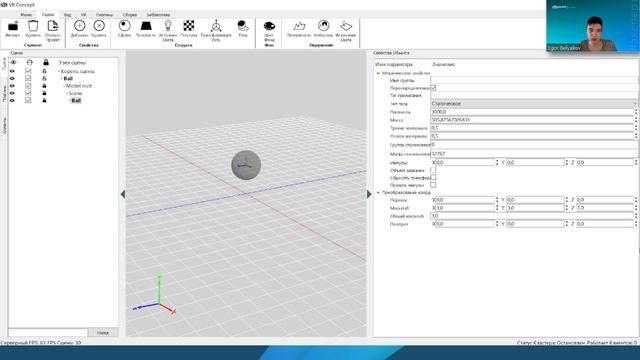Click the Имя группы empty text field
Viewport: 640px width, 360px height.
[534, 80]
